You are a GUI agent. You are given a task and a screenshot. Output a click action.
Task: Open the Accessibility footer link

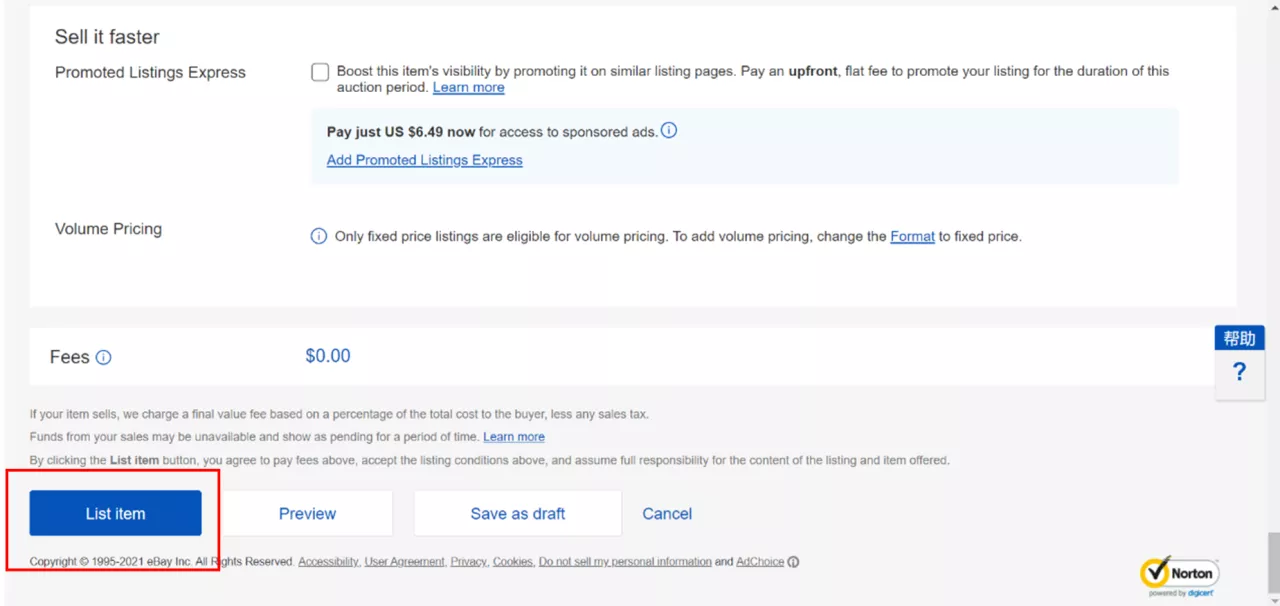[328, 562]
